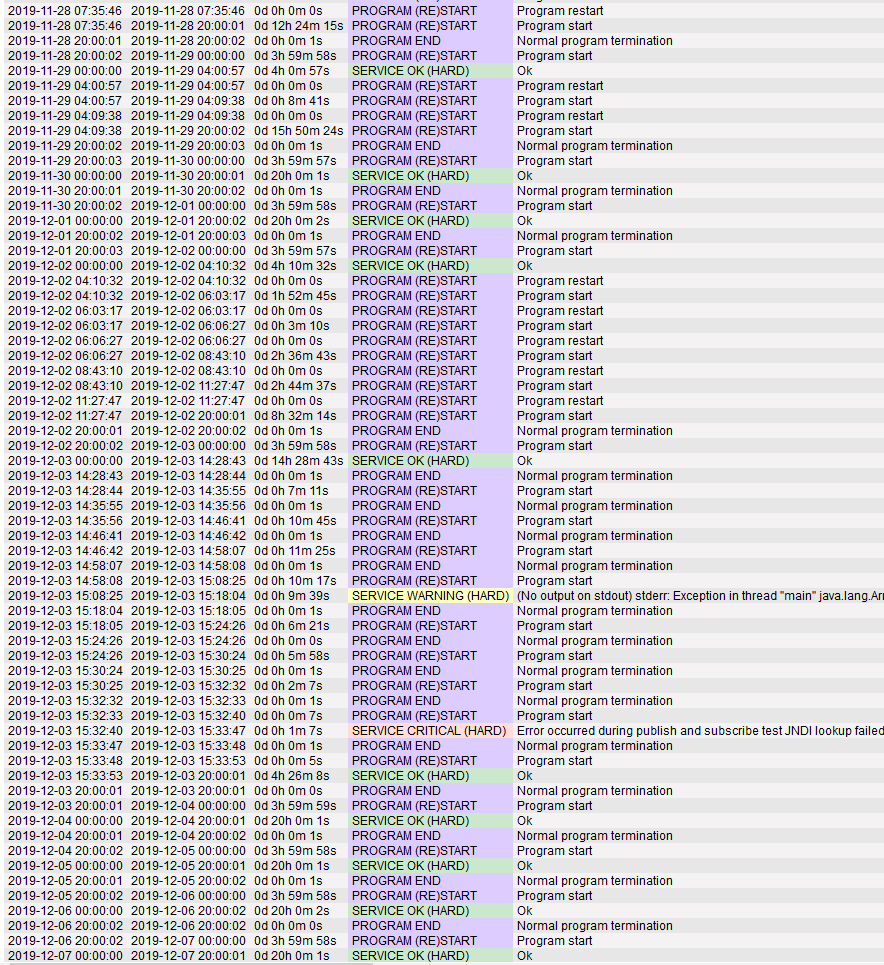
Task: Click the red SERVICE CRITICAL (HARD) cell
Action: tap(429, 731)
